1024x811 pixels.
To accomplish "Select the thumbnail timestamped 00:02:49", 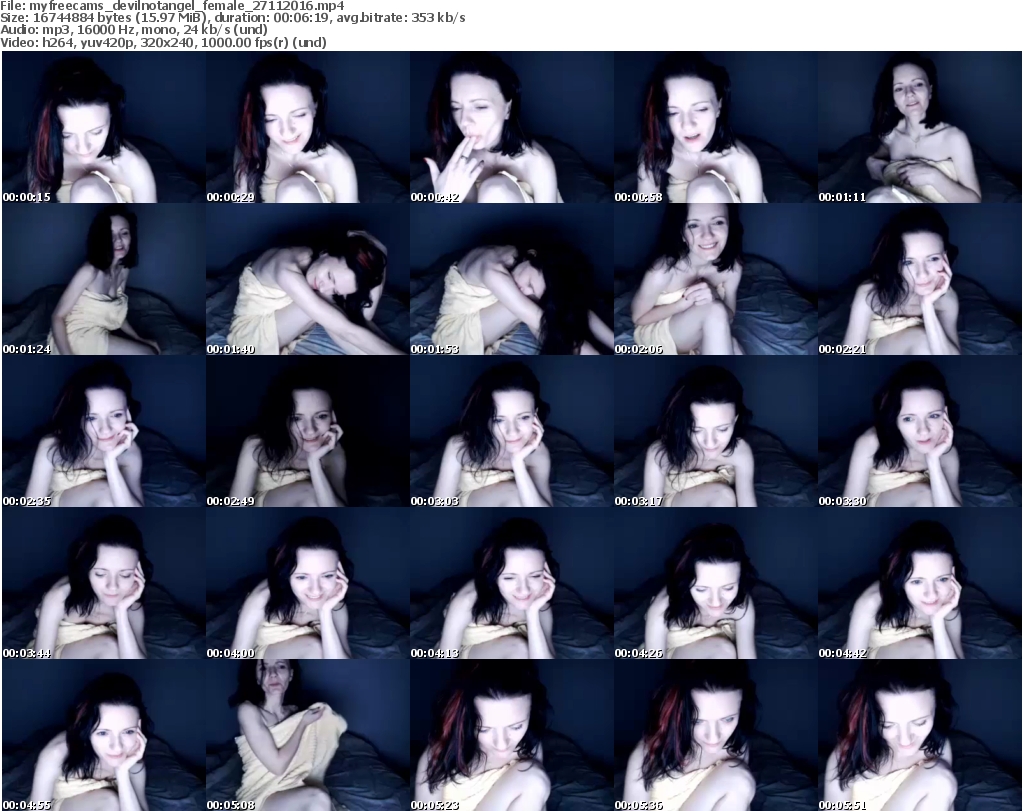I will point(308,431).
